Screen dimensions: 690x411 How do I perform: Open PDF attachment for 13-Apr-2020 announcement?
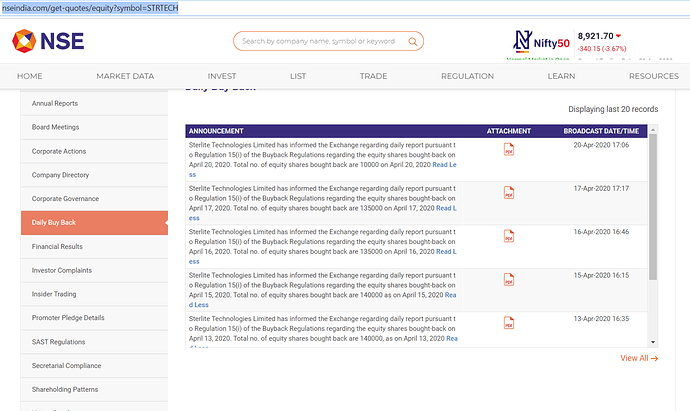pyautogui.click(x=509, y=323)
